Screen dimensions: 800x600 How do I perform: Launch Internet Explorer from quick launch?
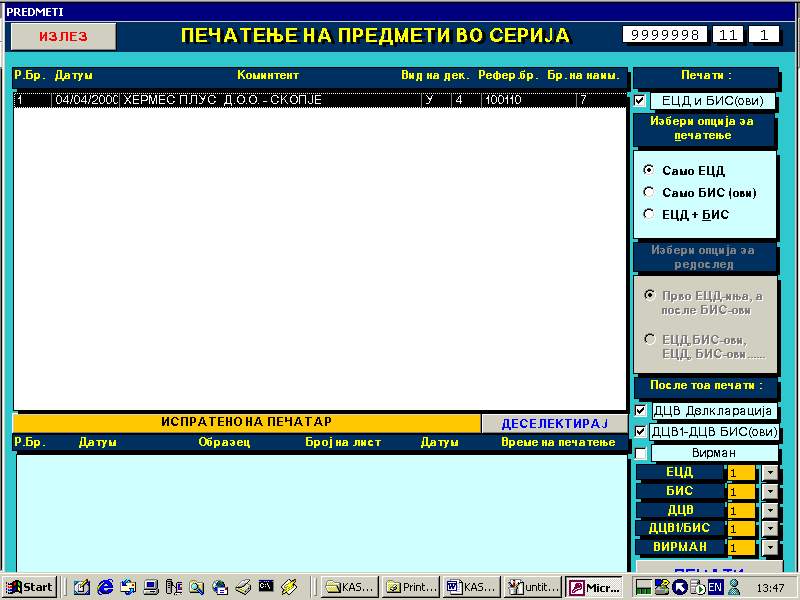coord(105,587)
